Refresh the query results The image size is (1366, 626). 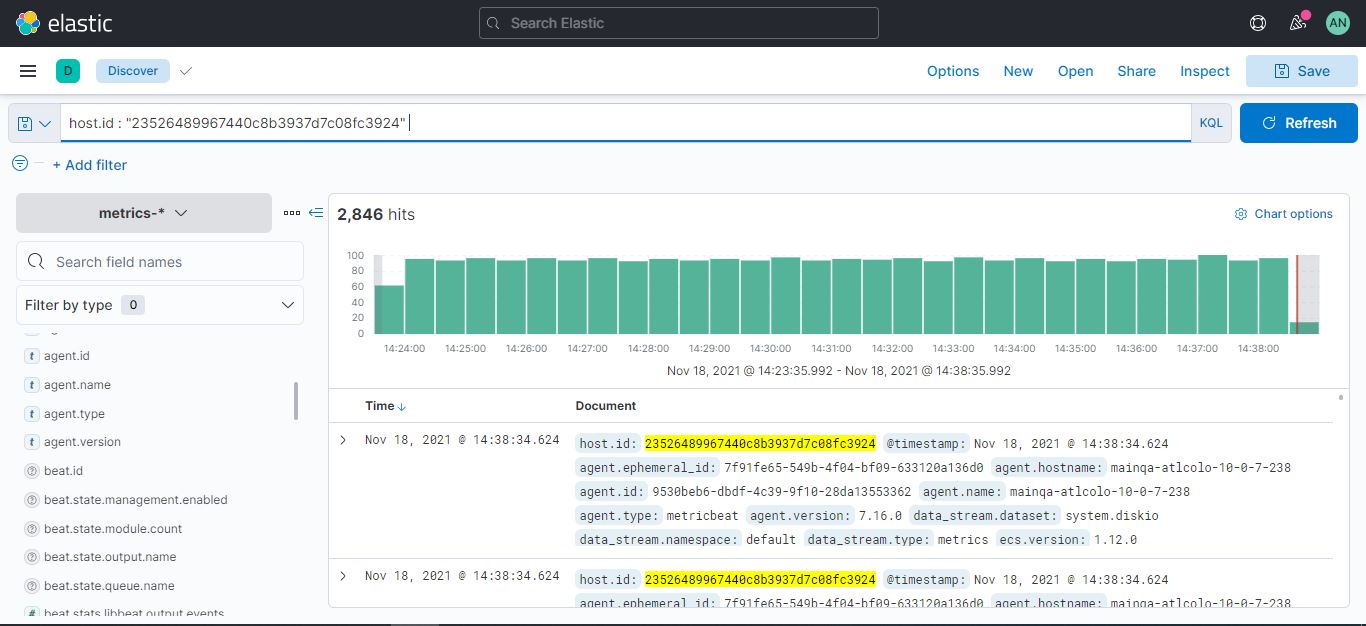[x=1299, y=123]
